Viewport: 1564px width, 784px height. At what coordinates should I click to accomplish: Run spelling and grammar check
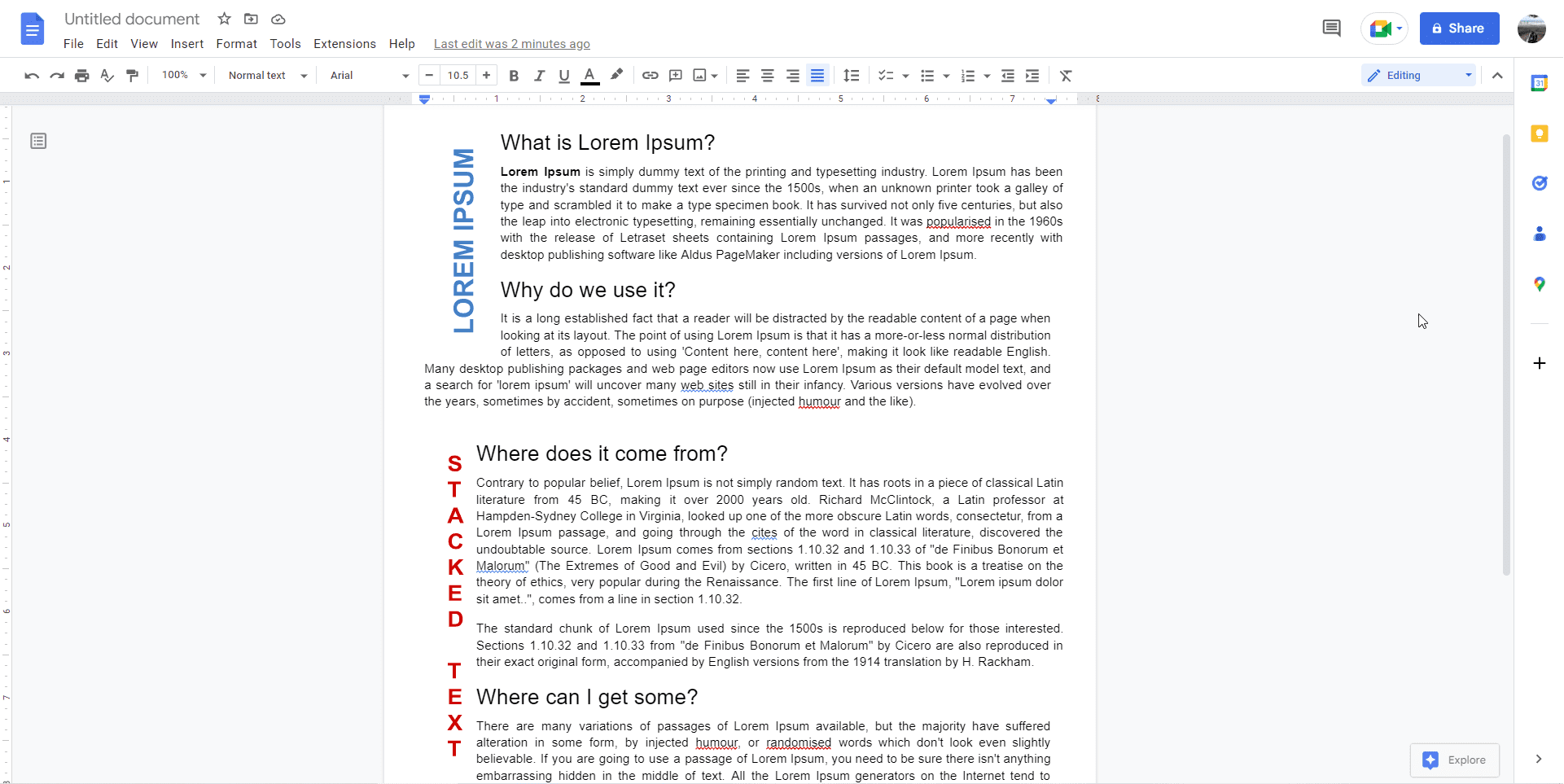coord(107,75)
